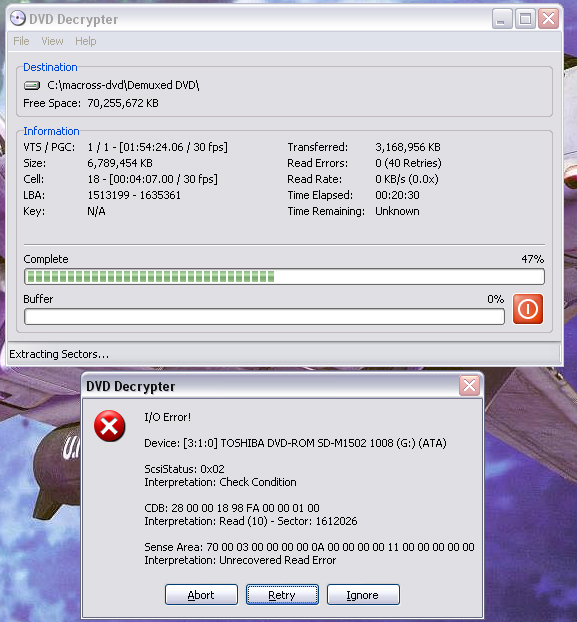Click the Sense Area hex string line
The height and width of the screenshot is (622, 577).
(309, 547)
